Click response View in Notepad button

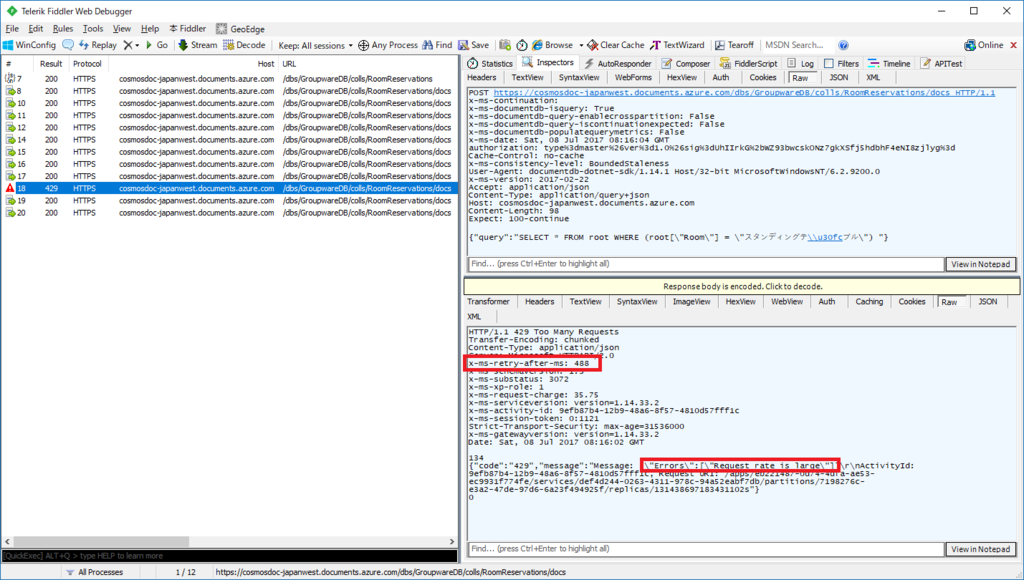(980, 549)
